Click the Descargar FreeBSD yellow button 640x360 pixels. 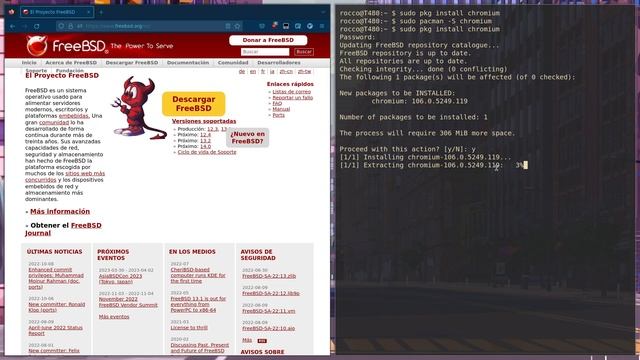click(x=193, y=104)
